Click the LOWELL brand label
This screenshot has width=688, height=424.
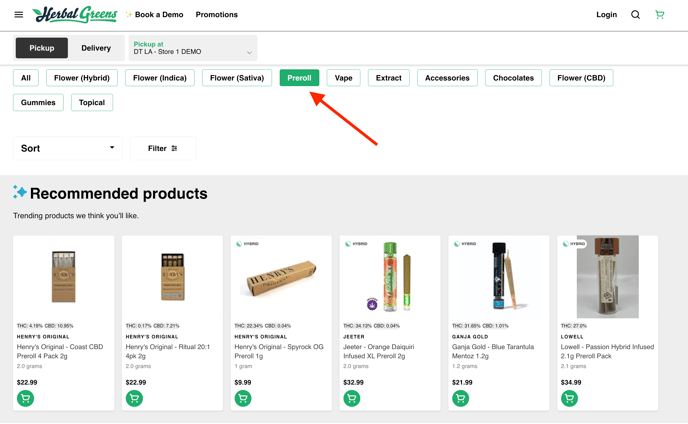tap(572, 337)
